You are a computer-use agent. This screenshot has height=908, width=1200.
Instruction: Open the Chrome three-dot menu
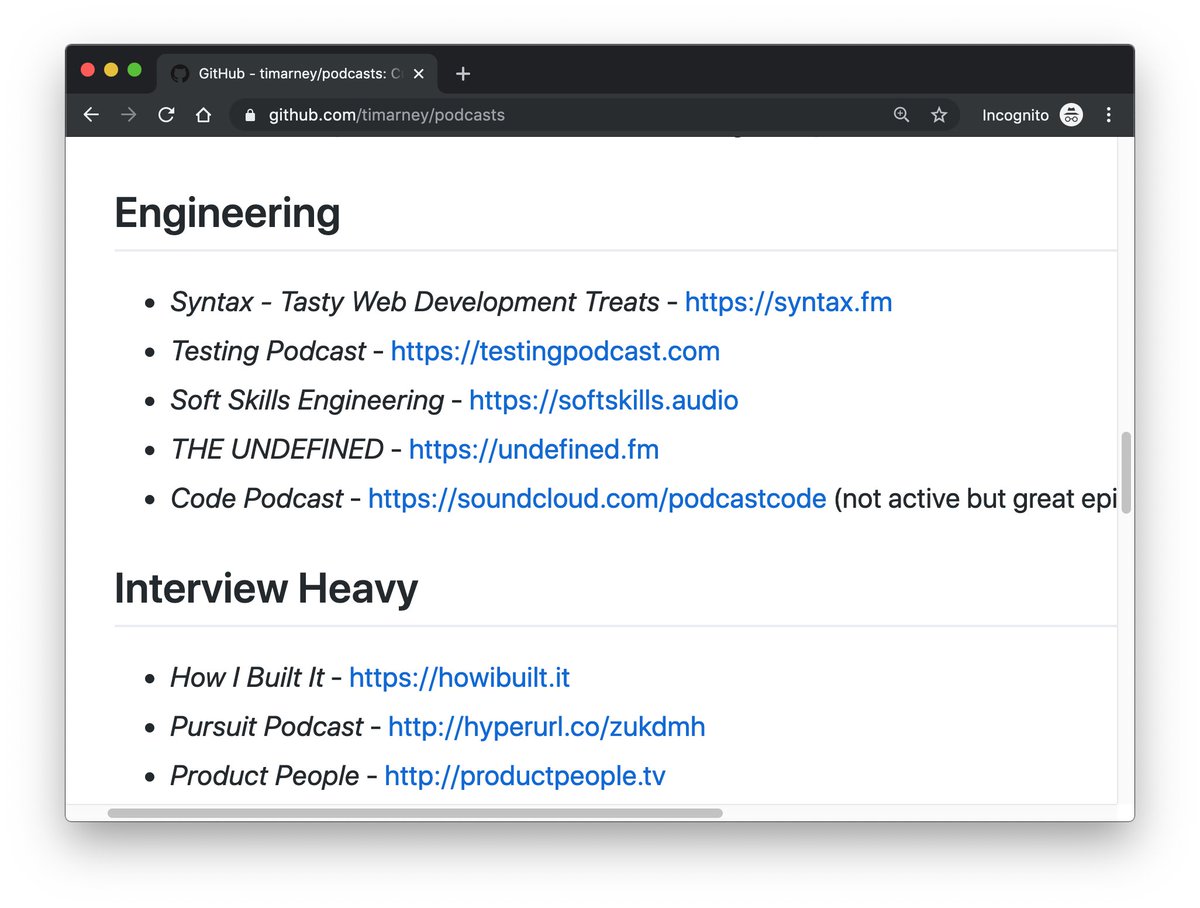pos(1108,115)
